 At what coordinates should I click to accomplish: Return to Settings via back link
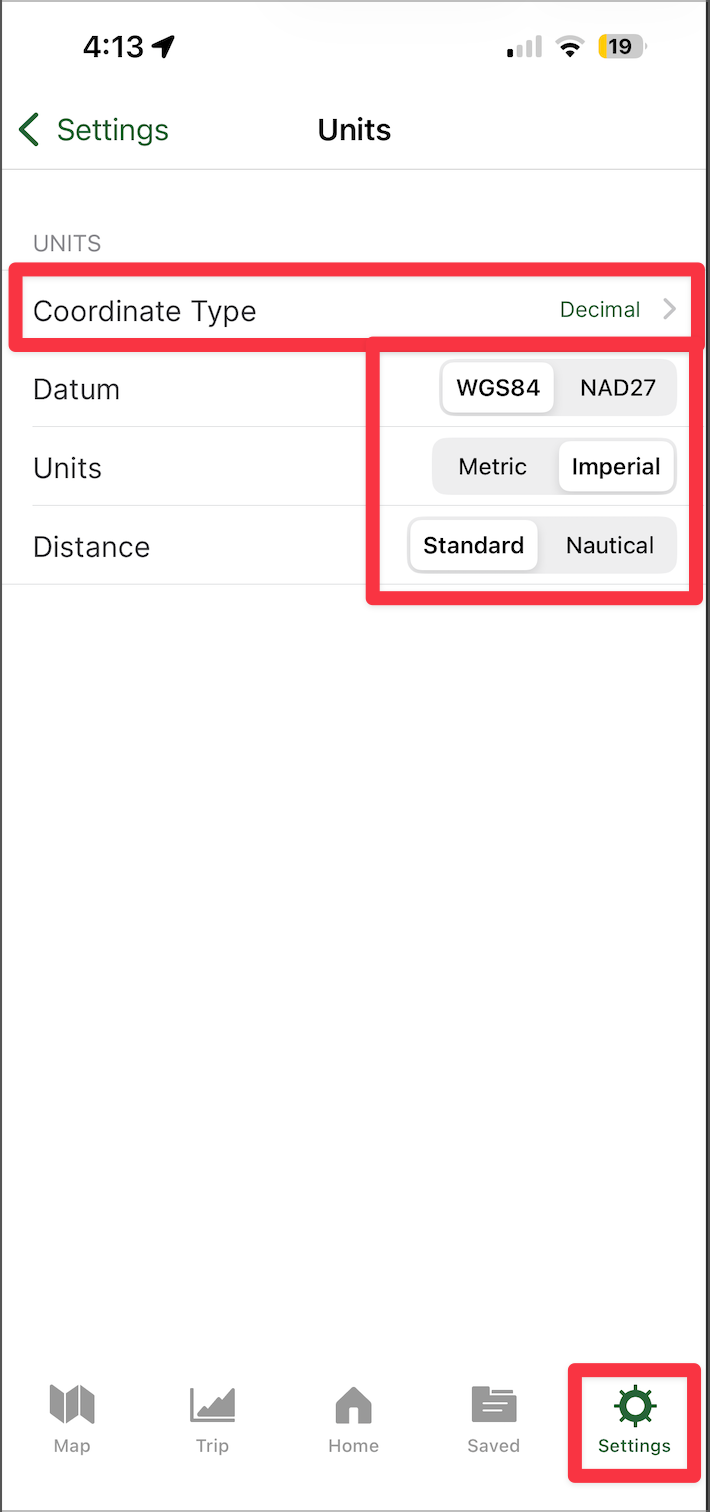93,130
